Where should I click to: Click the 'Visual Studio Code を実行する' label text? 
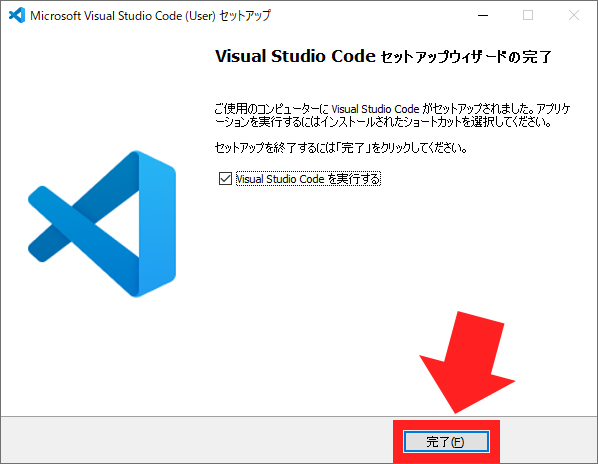(308, 179)
